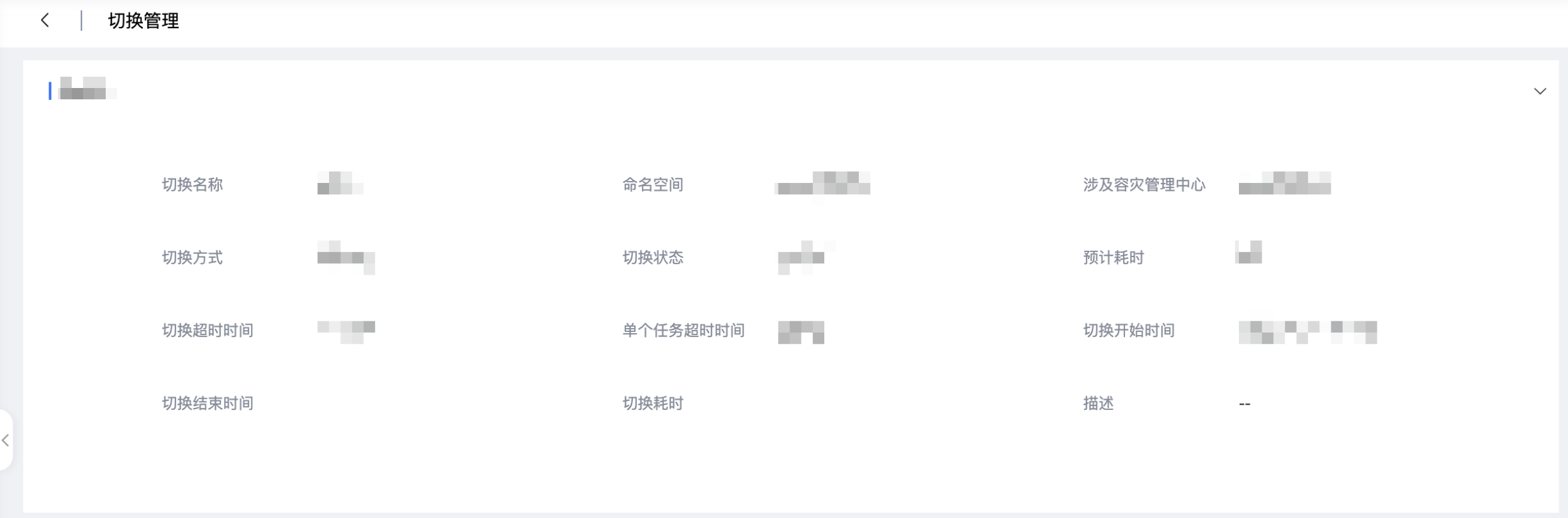The width and height of the screenshot is (1568, 518).
Task: Click the 切换管理 page title
Action: pos(143,21)
